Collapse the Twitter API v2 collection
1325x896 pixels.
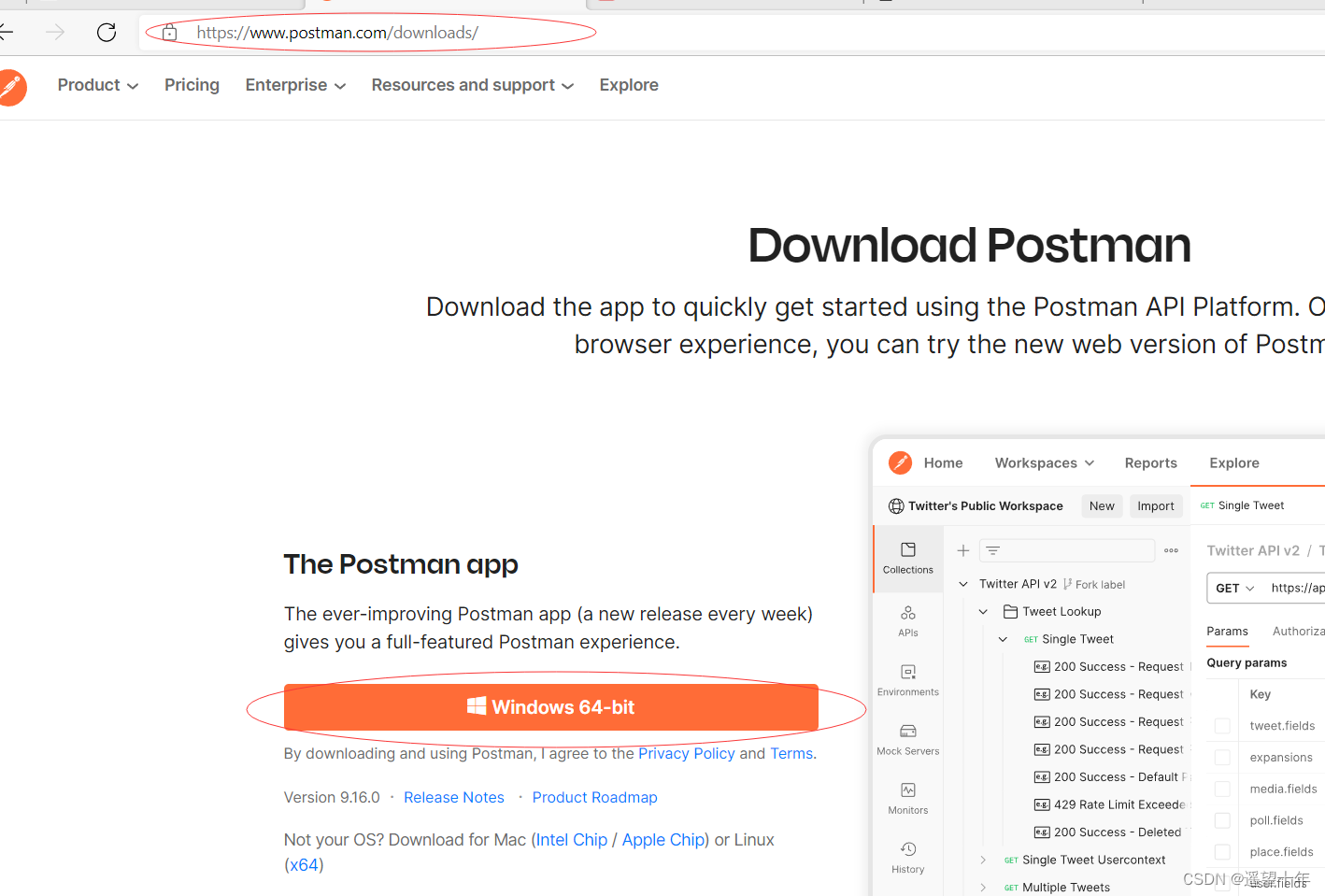click(963, 584)
